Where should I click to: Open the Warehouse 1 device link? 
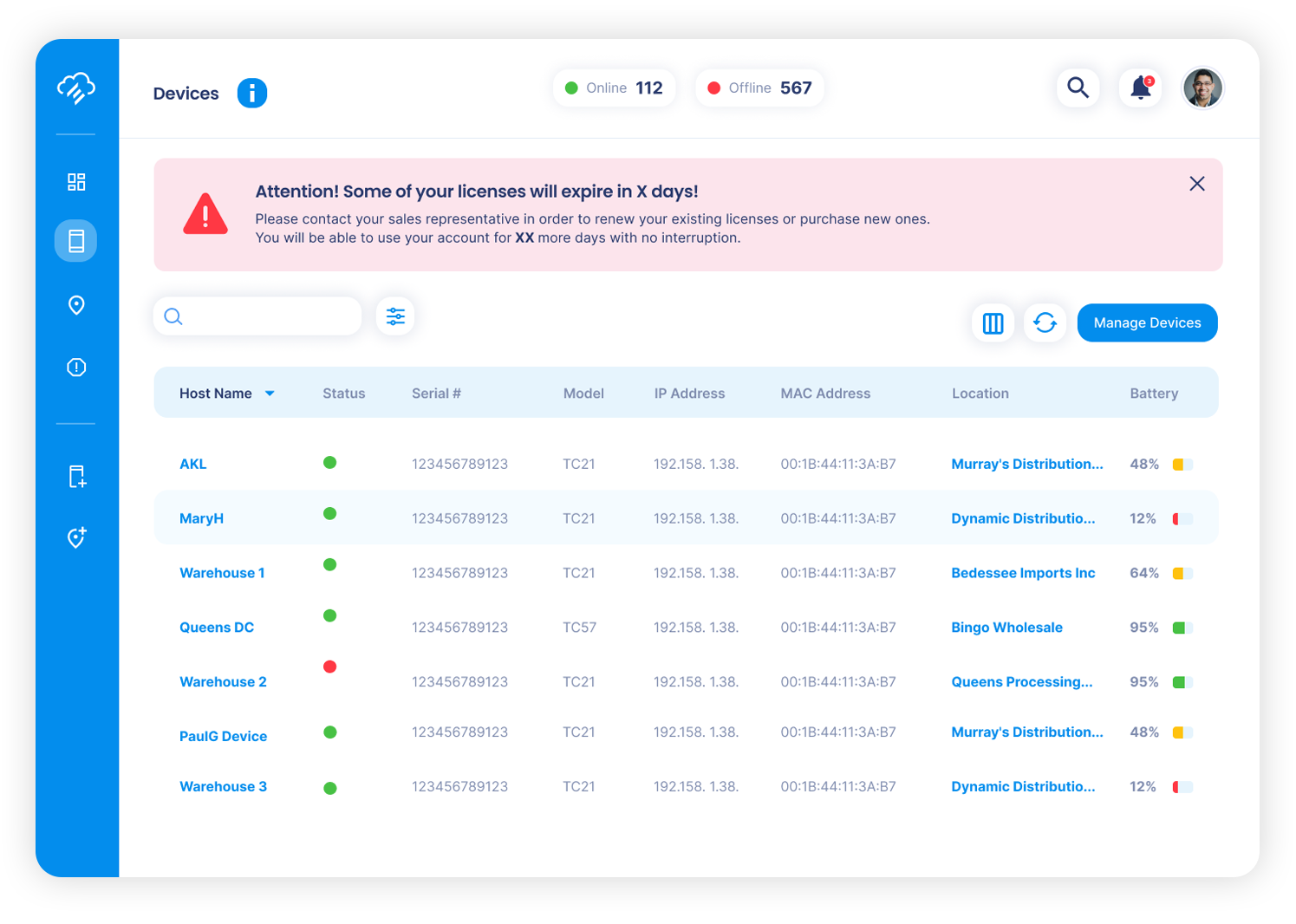pyautogui.click(x=222, y=573)
